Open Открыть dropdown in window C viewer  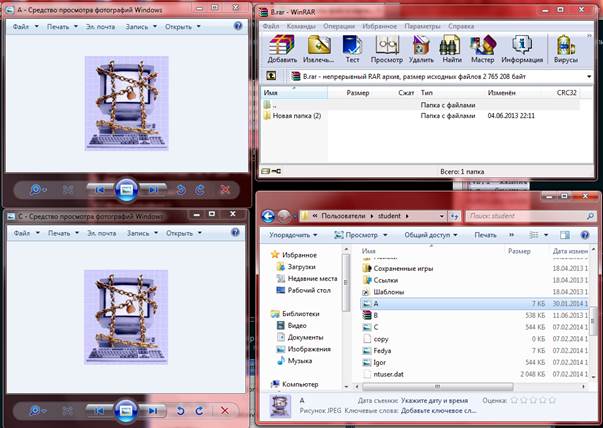pyautogui.click(x=184, y=233)
